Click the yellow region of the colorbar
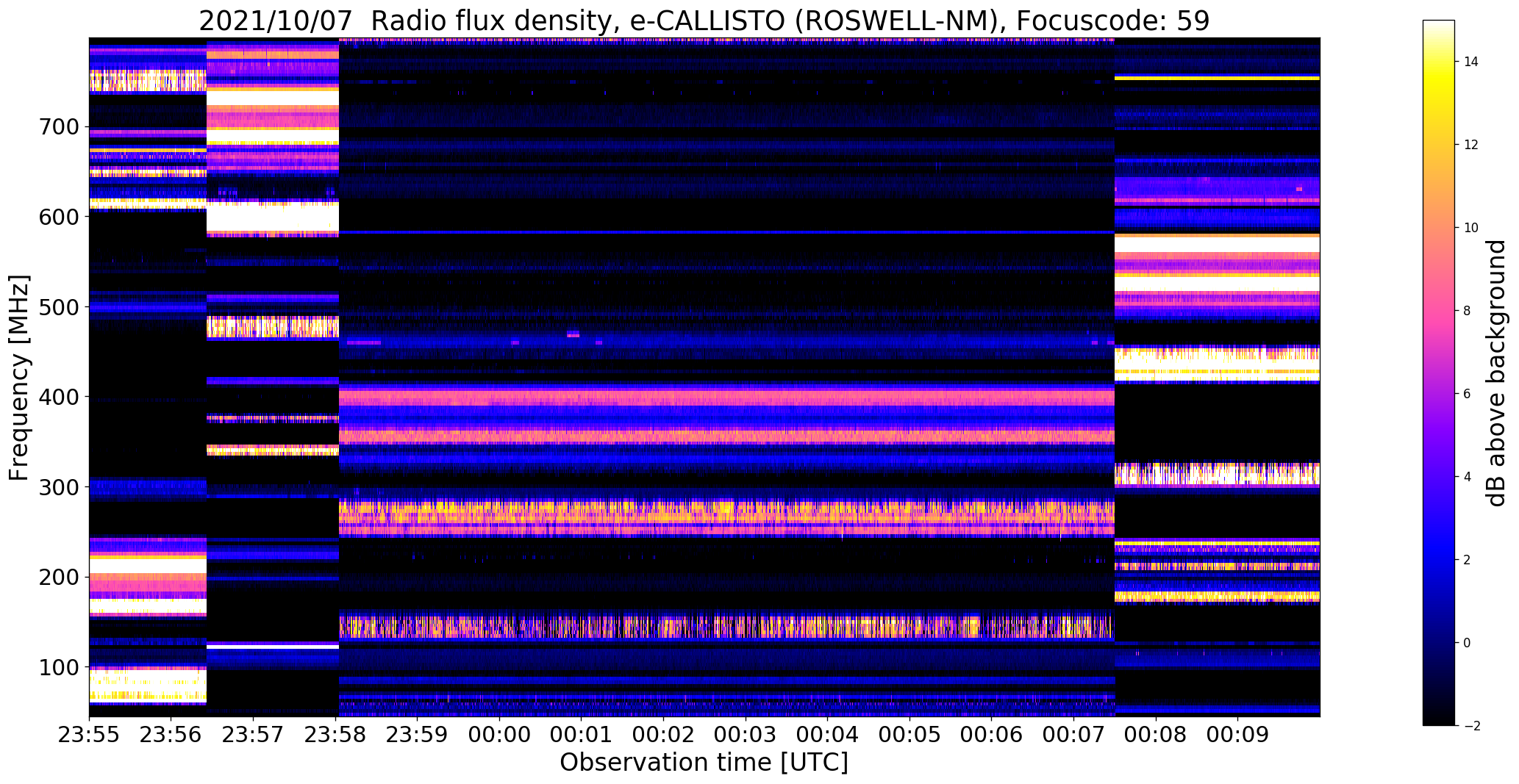The width and height of the screenshot is (1519, 784). coord(1439,81)
